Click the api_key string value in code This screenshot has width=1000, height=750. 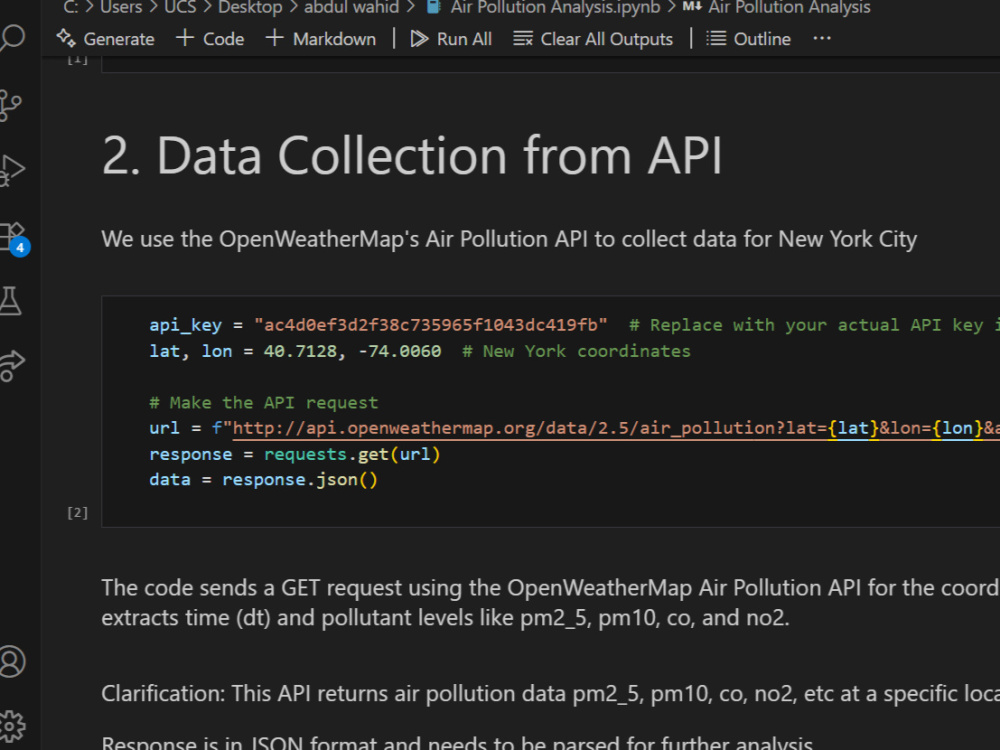pyautogui.click(x=430, y=325)
